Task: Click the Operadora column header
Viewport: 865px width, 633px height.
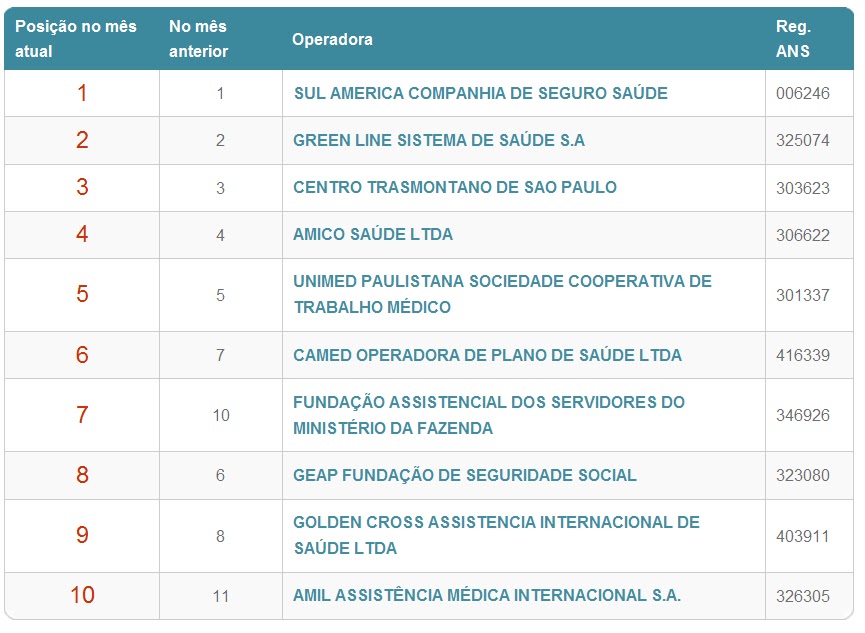Action: coord(332,39)
